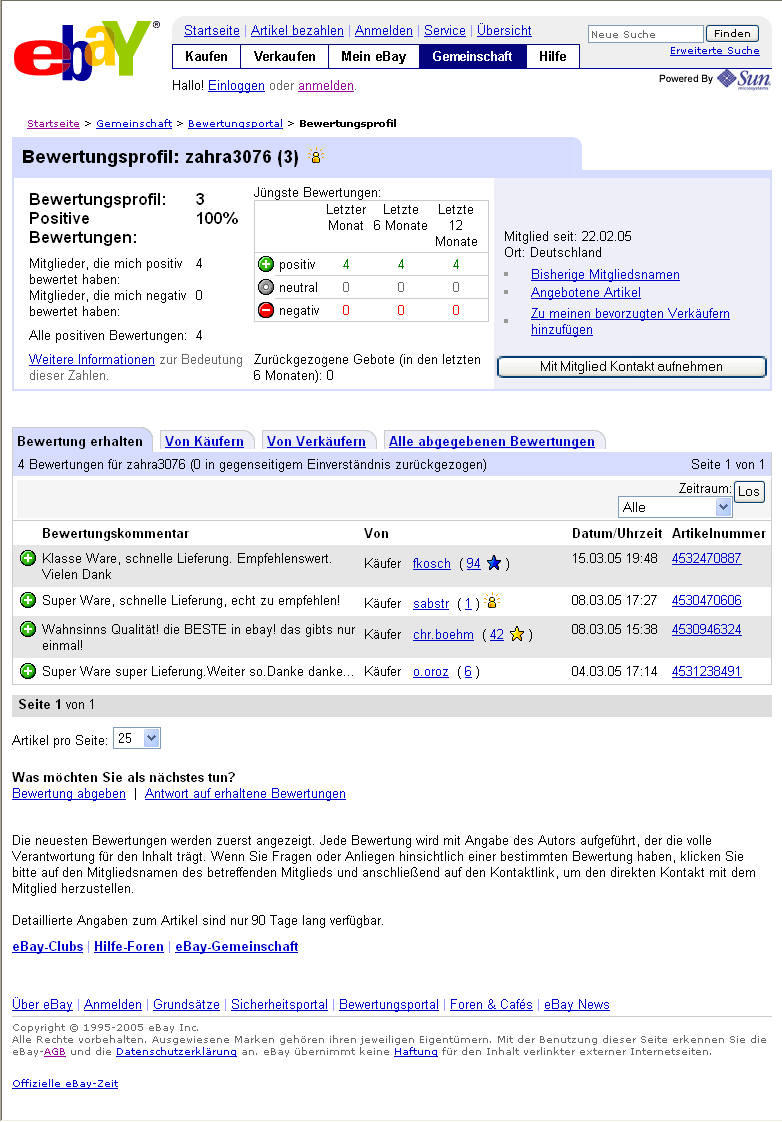782x1122 pixels.
Task: Click the green plus icon on the 'Klasse Ware' feedback
Action: pyautogui.click(x=28, y=558)
